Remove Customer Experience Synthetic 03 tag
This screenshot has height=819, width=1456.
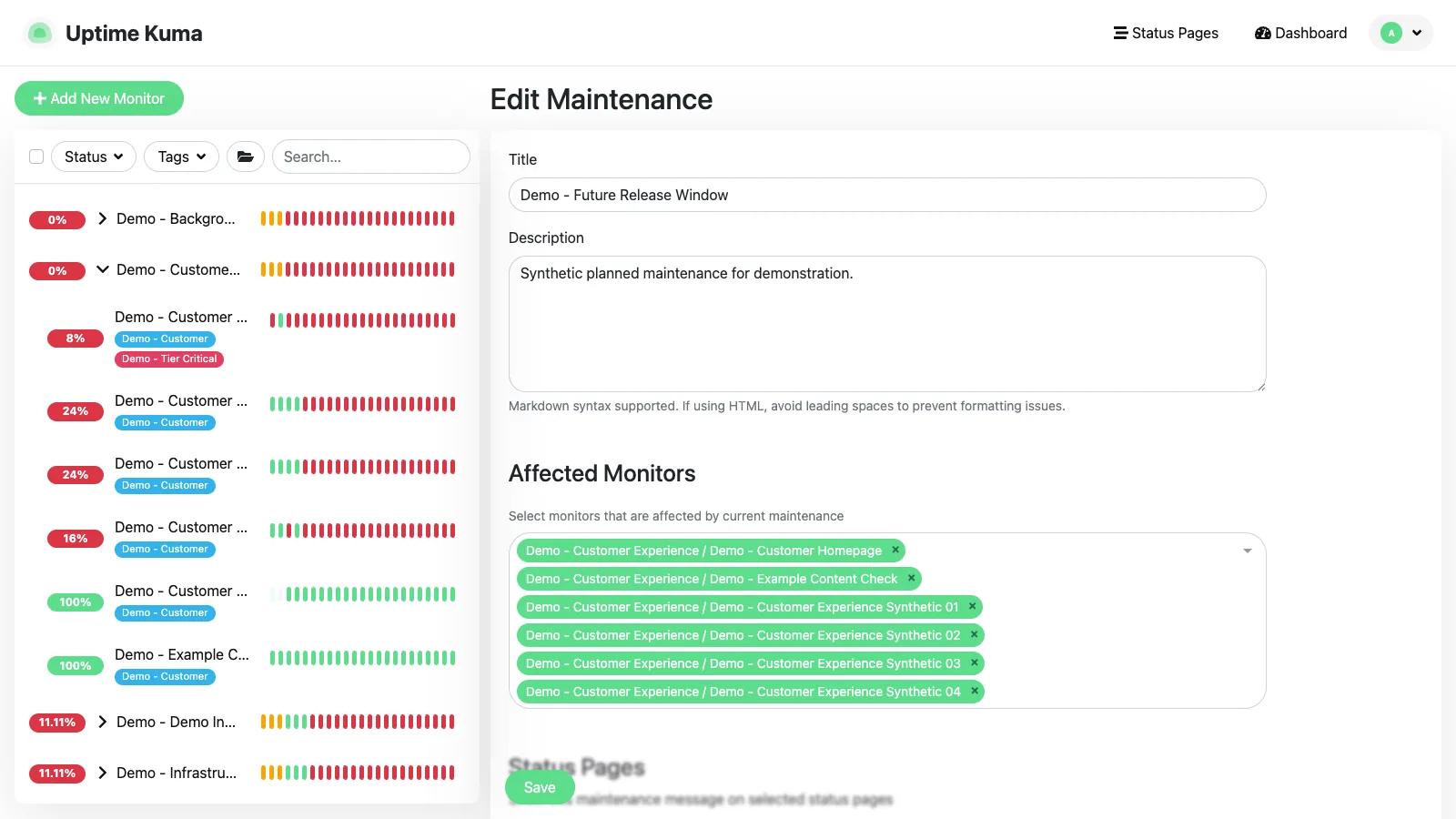pos(974,662)
